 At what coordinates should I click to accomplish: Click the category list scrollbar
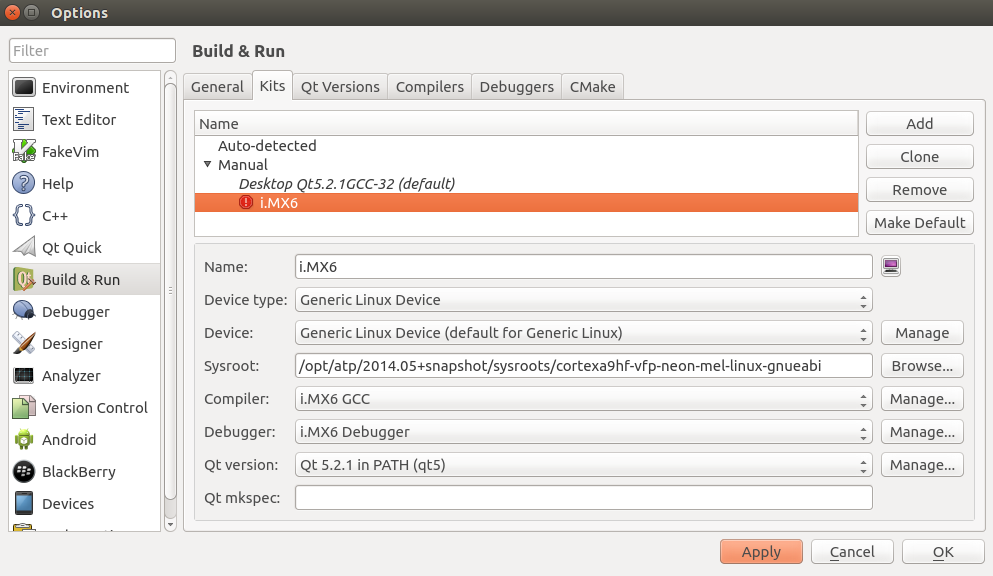click(x=170, y=291)
